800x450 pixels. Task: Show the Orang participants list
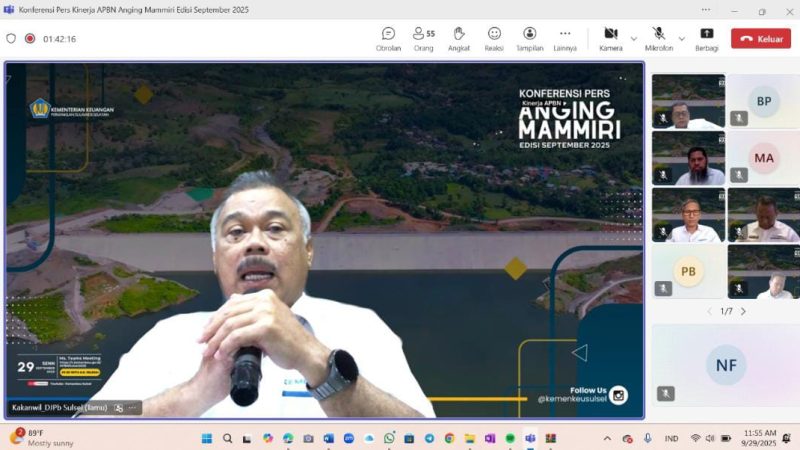tap(424, 38)
